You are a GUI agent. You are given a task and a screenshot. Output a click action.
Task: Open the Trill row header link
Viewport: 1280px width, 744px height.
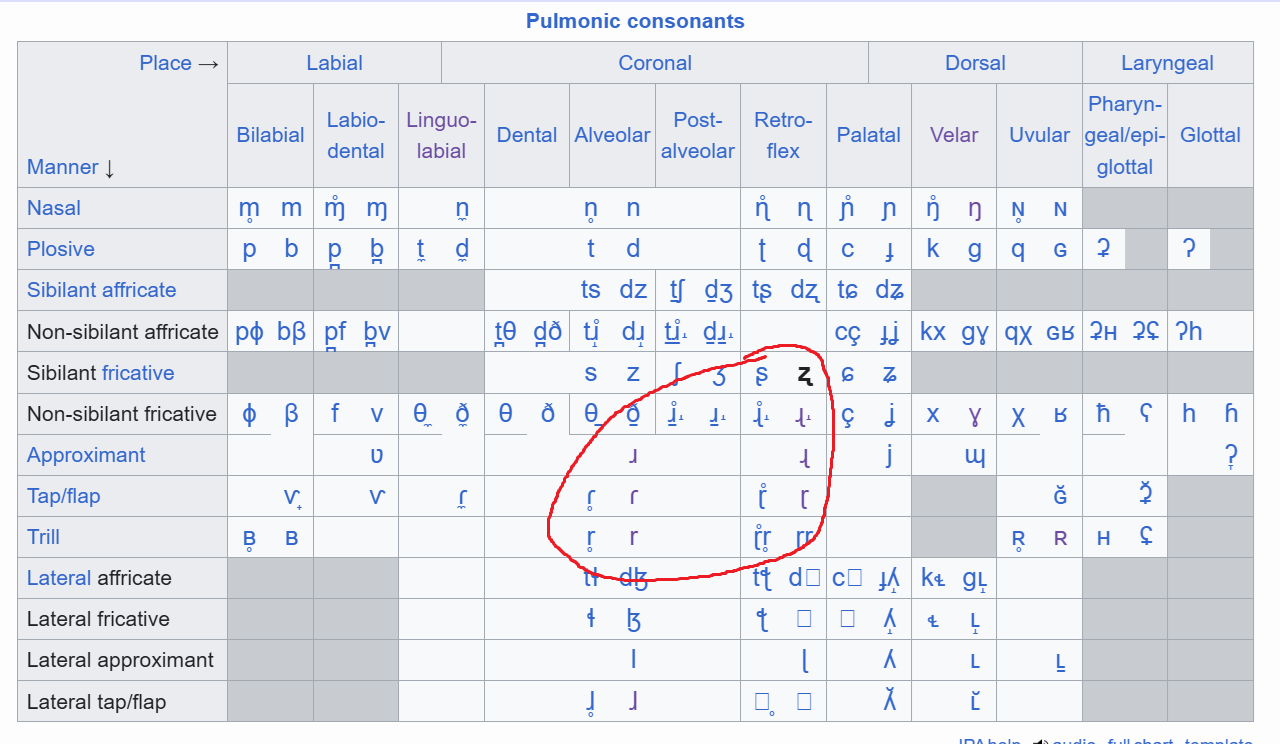(44, 537)
